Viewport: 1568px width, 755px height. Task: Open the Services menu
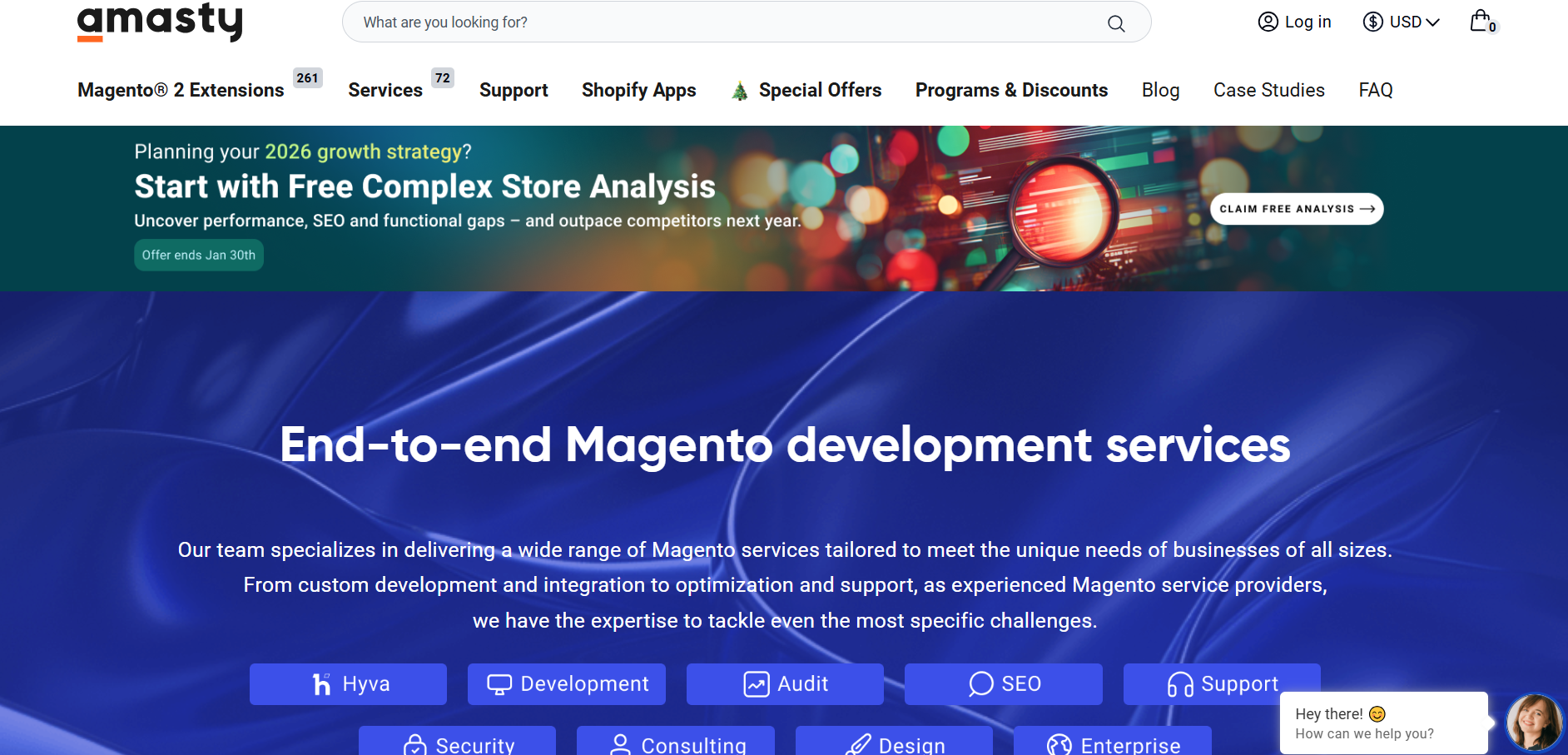coord(385,90)
